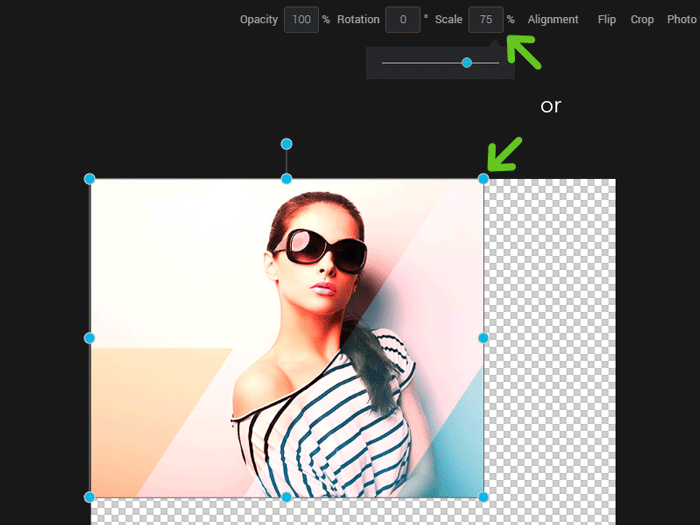Click the top-center resize handle on image edge

(287, 179)
